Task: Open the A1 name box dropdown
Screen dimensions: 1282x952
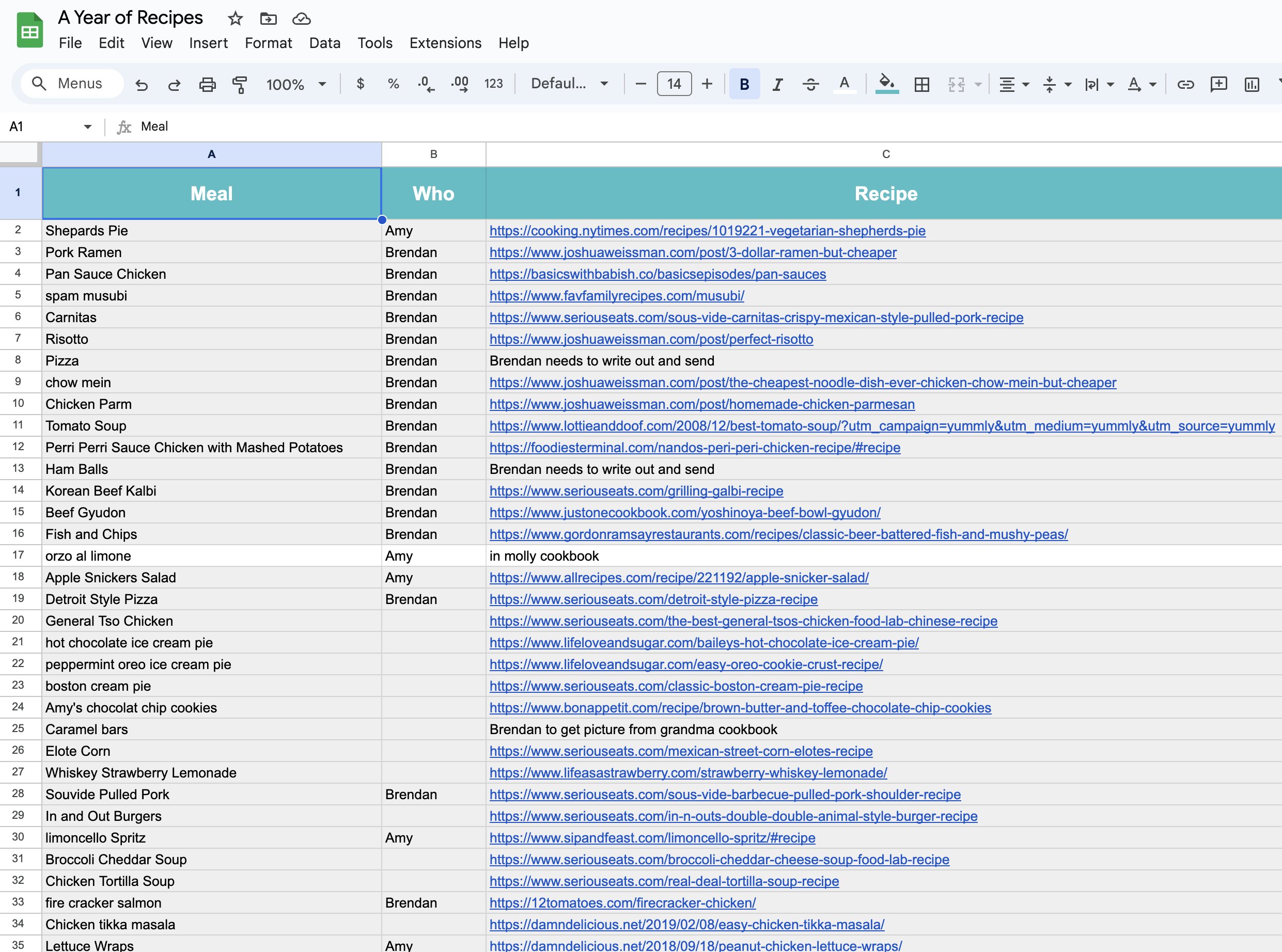Action: [88, 127]
